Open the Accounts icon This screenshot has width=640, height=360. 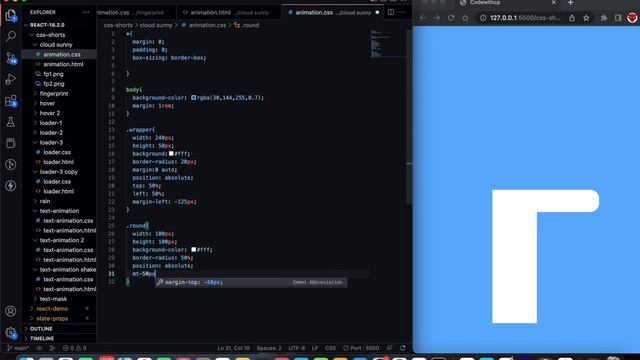coord(11,311)
